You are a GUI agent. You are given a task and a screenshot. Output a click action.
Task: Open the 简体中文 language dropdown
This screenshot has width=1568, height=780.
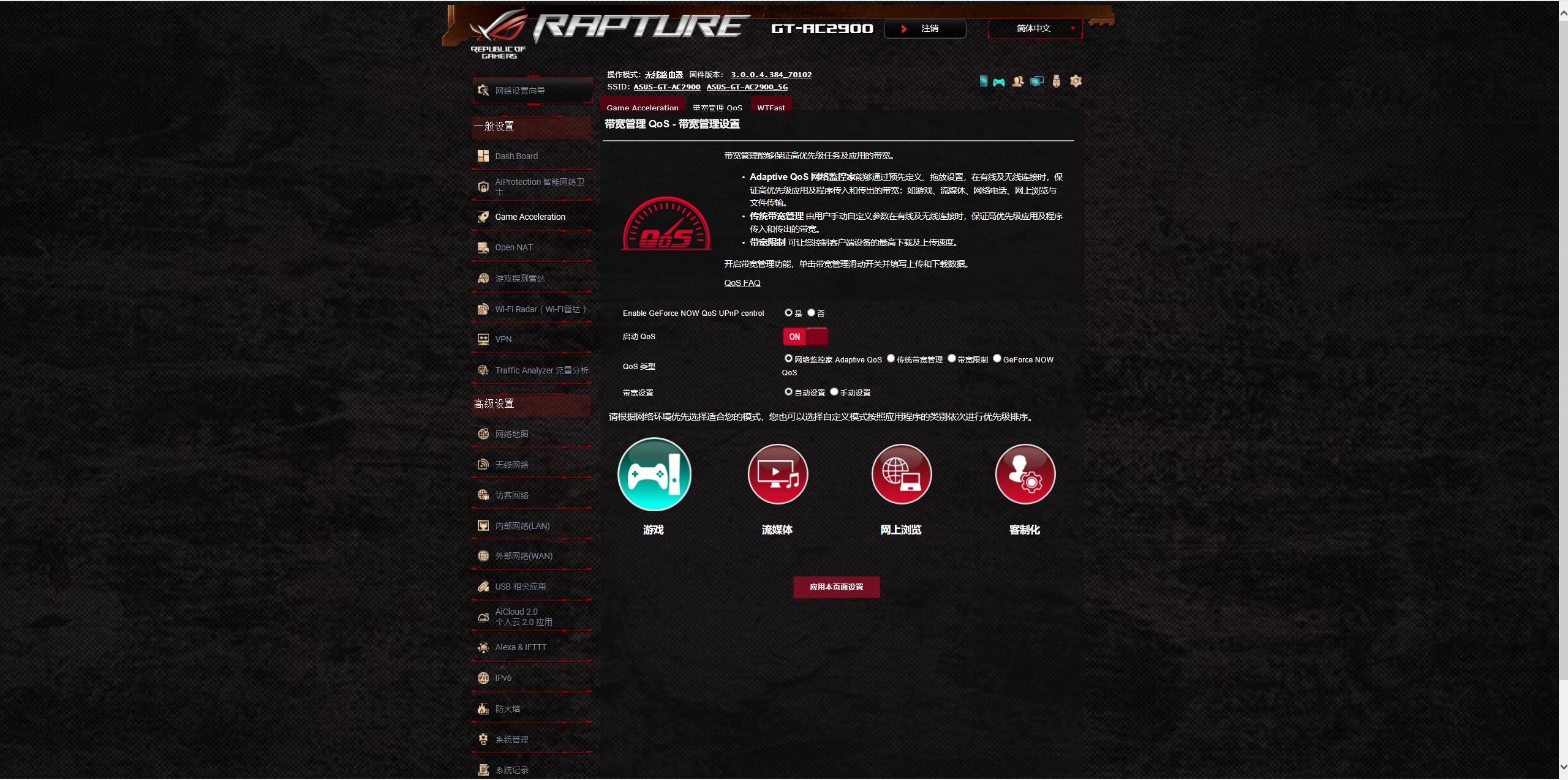click(x=1035, y=28)
